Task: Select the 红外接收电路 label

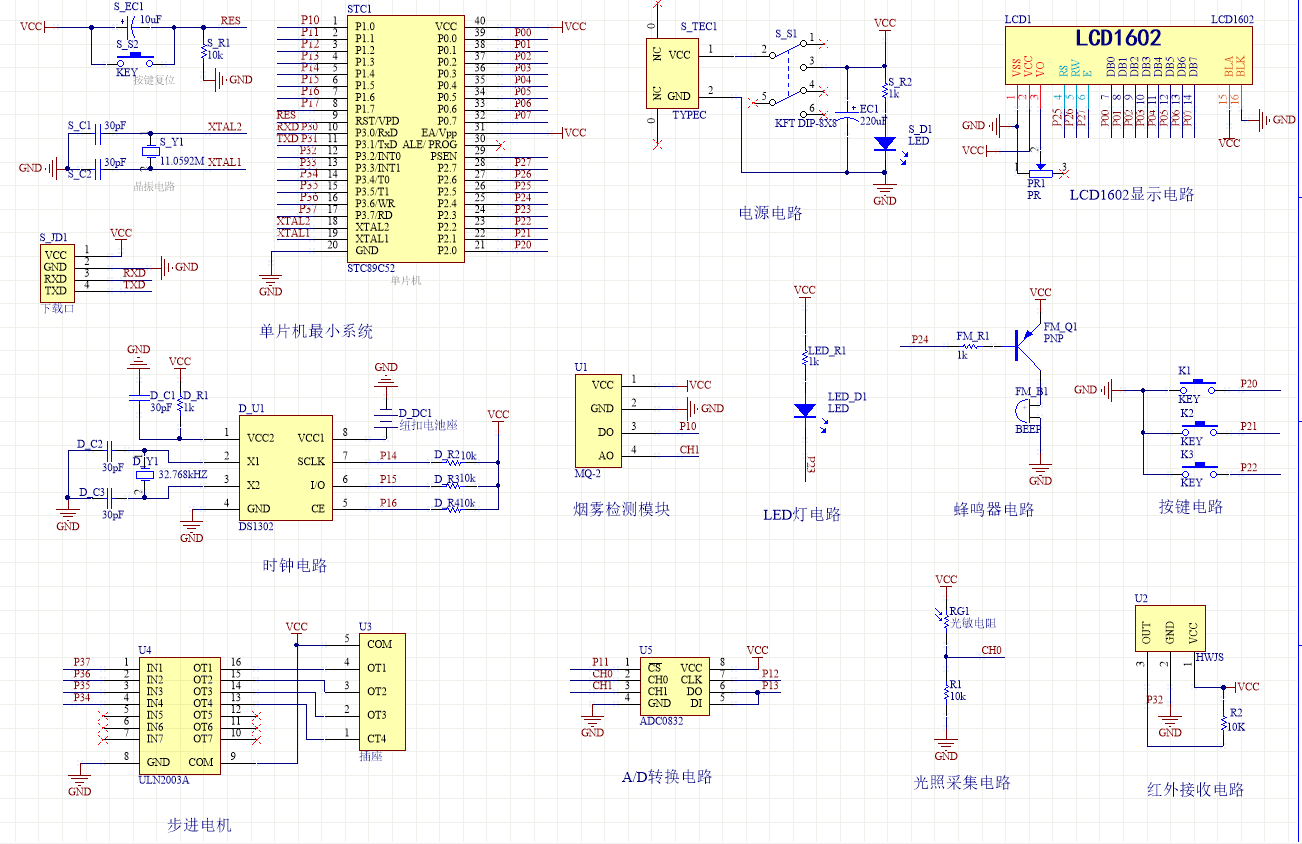Action: point(1196,789)
